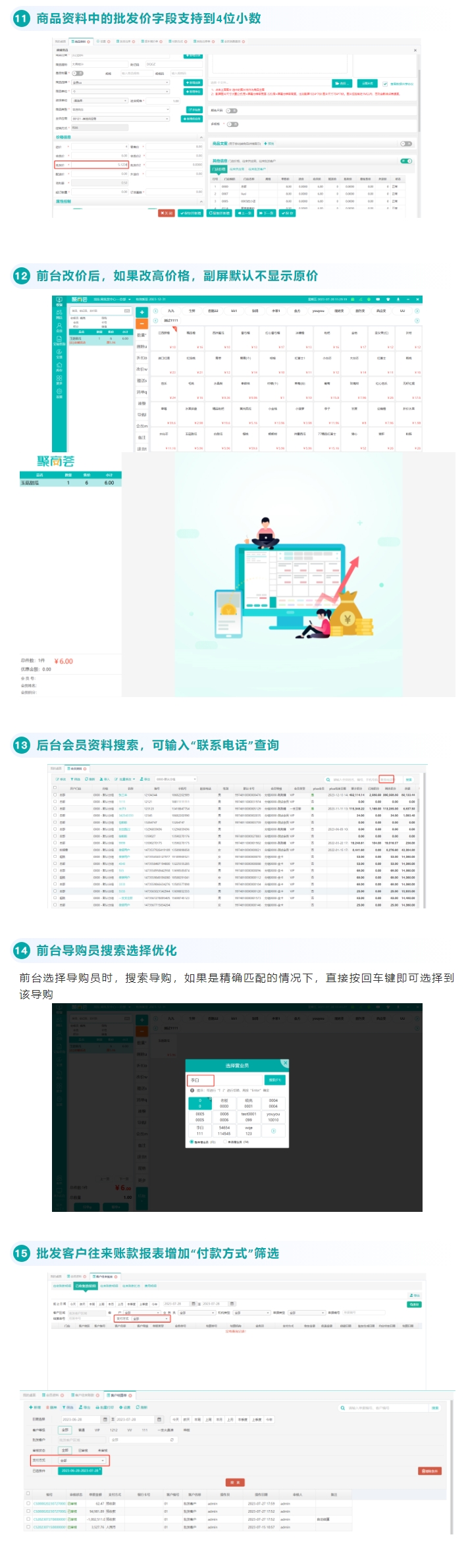The width and height of the screenshot is (466, 1568).
Task: Open the 库存 icon in the POS sidebar
Action: click(x=59, y=367)
